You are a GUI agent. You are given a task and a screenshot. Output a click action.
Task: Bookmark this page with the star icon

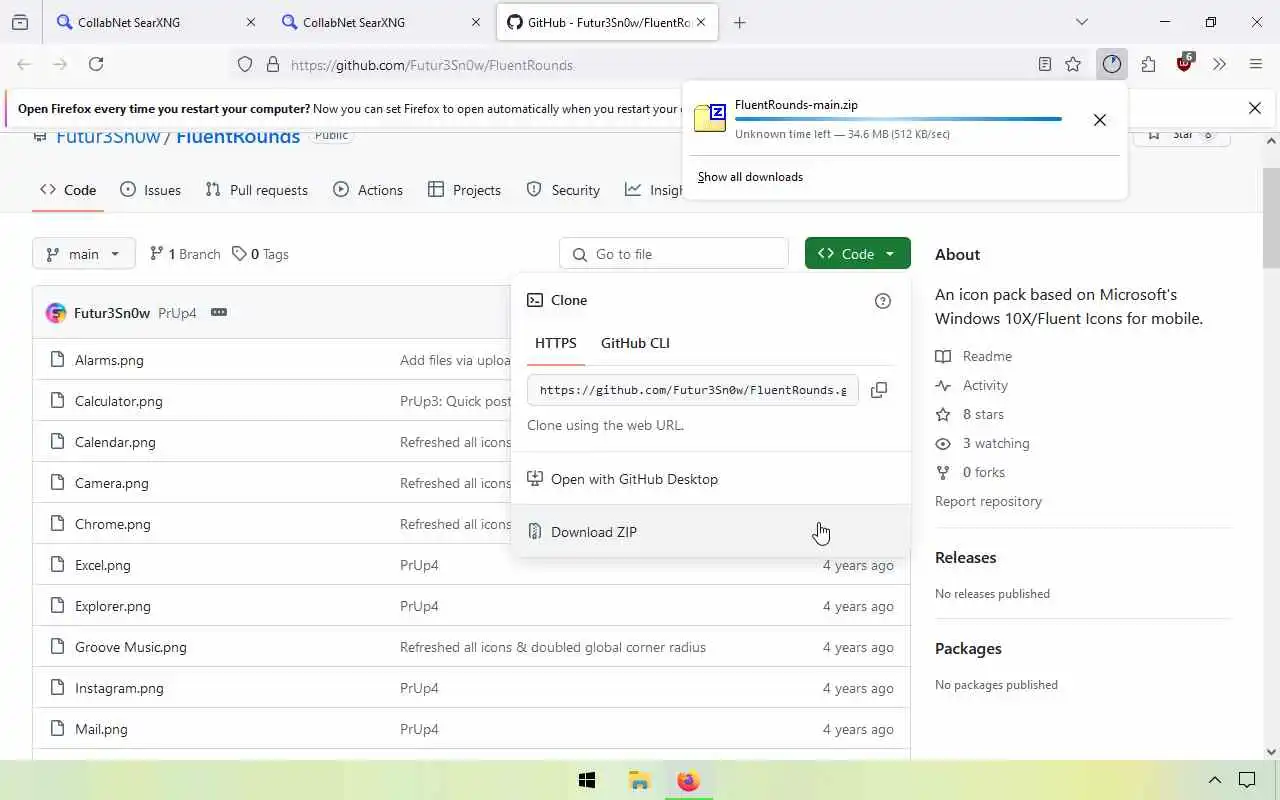(1073, 64)
